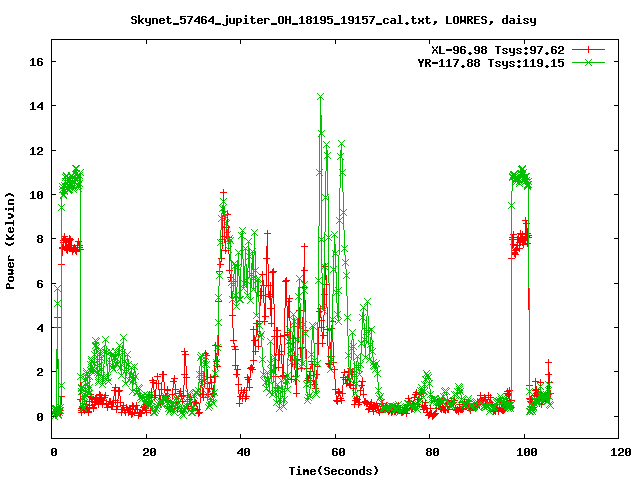Screen dimensions: 640x480
Task: Click the x-axis tick label 40
Action: click(x=243, y=452)
